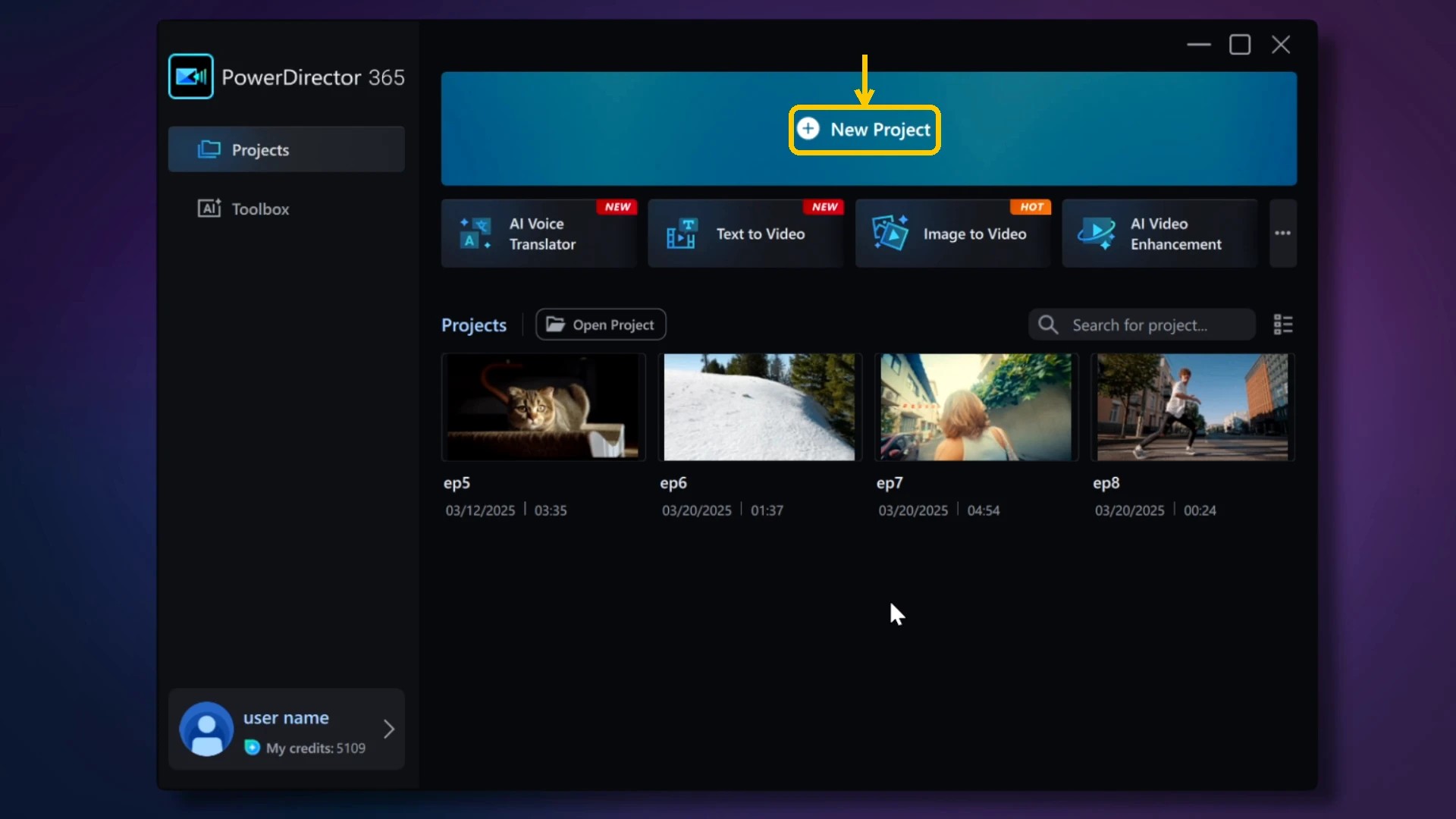Open the ep8 running man project thumbnail
The width and height of the screenshot is (1456, 819).
(x=1192, y=407)
